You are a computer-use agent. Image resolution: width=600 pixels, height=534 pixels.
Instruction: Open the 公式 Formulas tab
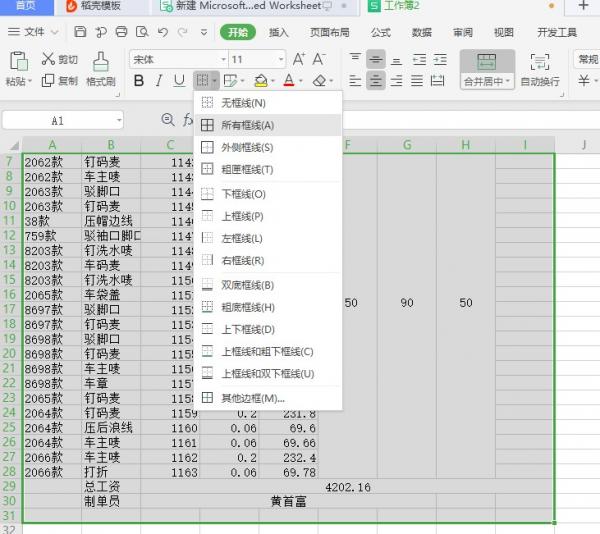(381, 33)
